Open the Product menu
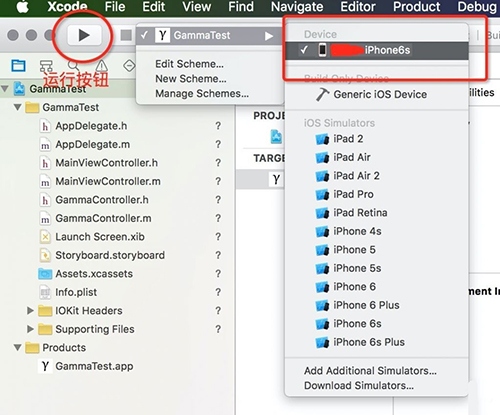 417,7
